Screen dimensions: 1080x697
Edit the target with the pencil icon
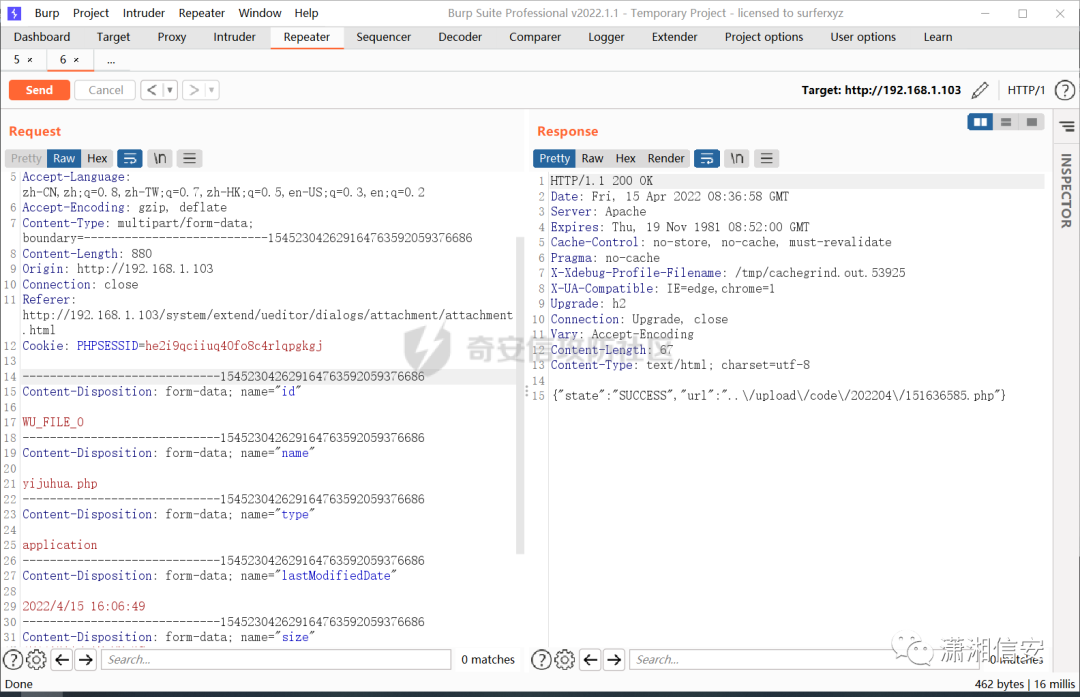click(979, 90)
